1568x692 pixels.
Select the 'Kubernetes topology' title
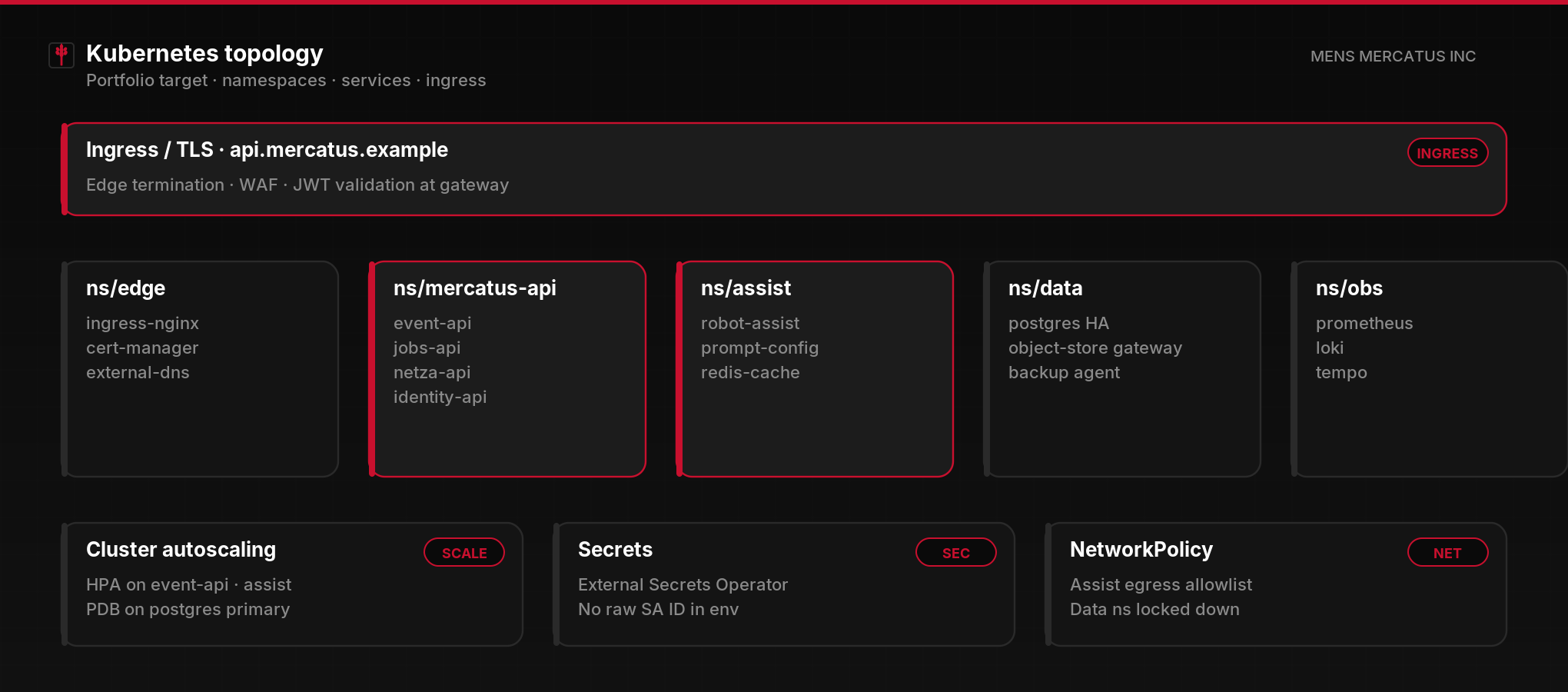tap(204, 53)
